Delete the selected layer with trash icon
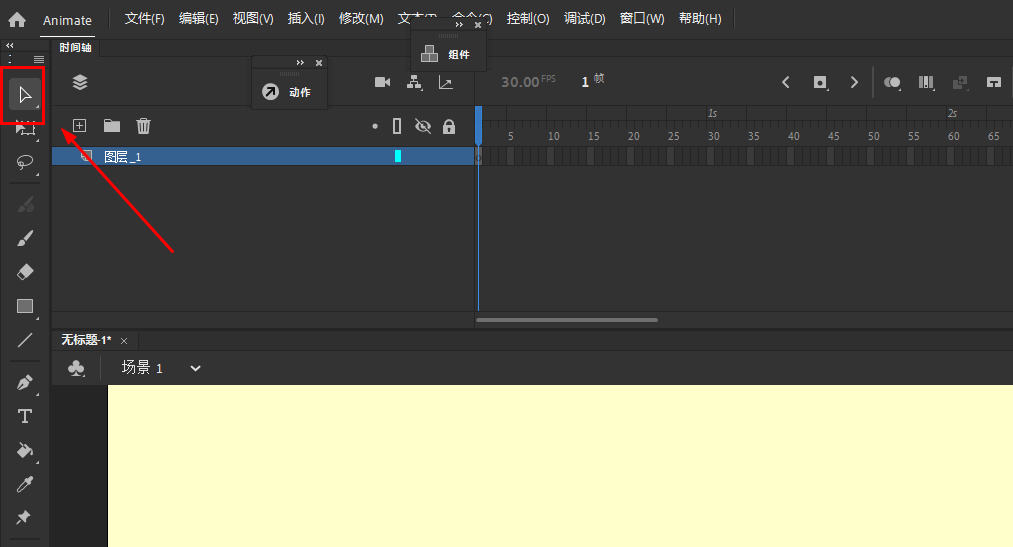1013x547 pixels. (143, 125)
